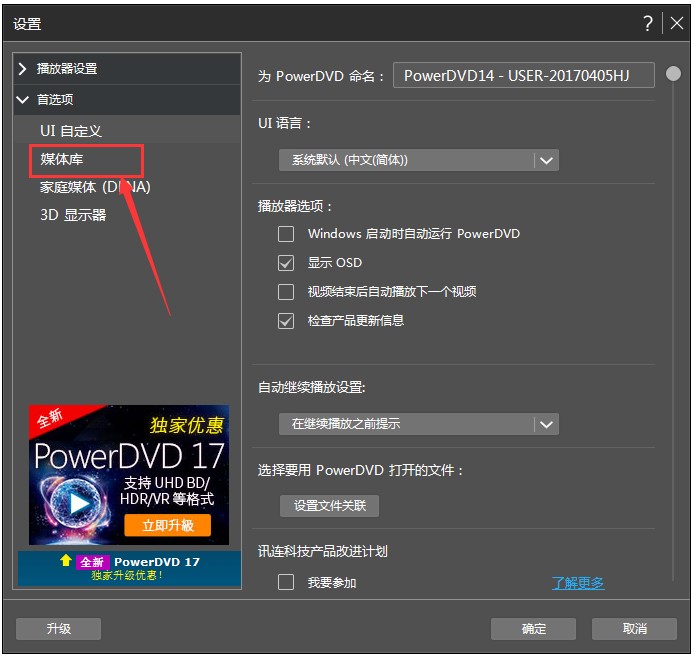Select the 3D 显示器 item
Image resolution: width=694 pixels, height=656 pixels.
[73, 215]
